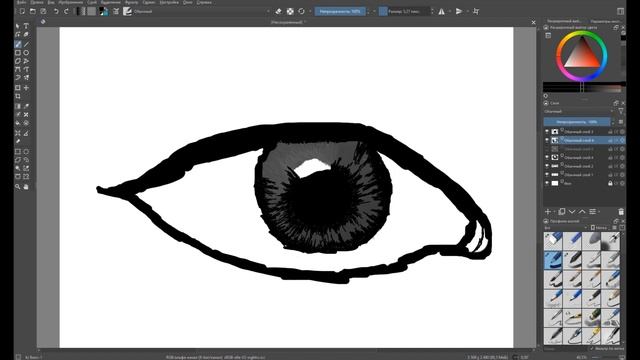640x360 pixels.
Task: Click the layer opacity slider
Action: (x=577, y=122)
